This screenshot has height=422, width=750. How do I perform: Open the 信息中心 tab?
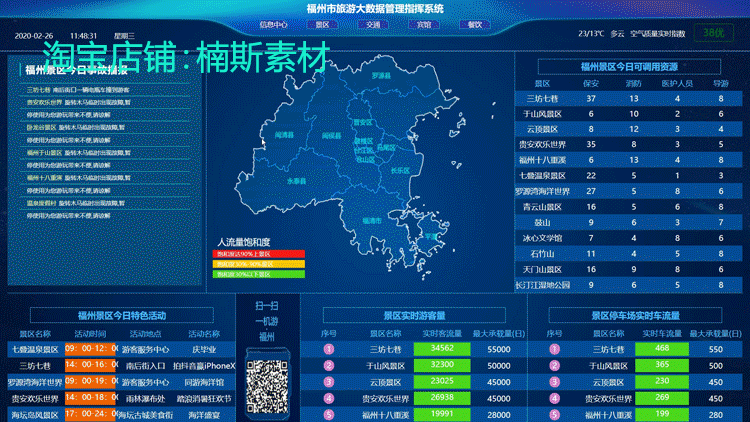tap(273, 24)
